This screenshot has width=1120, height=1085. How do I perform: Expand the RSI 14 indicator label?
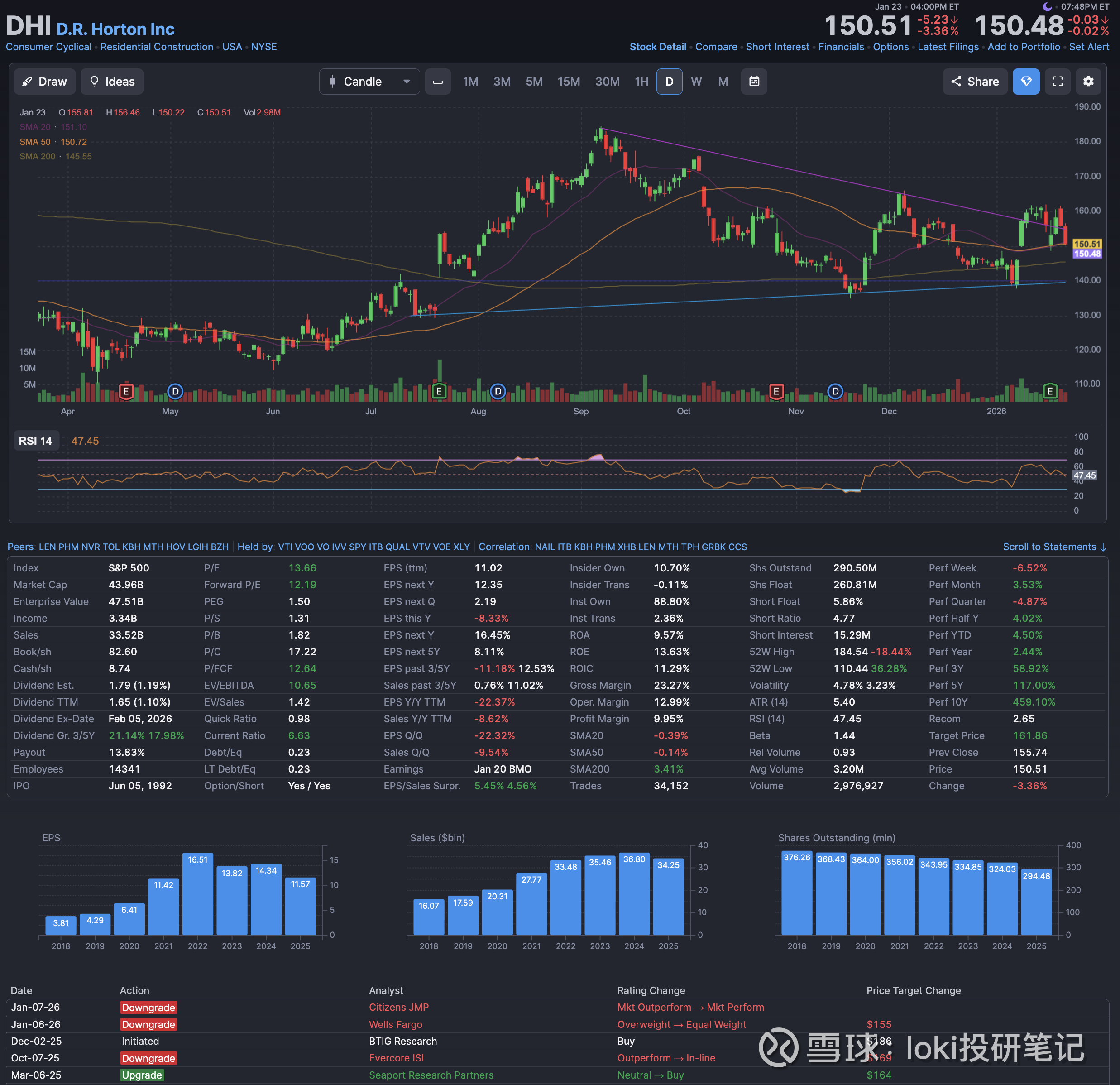point(35,441)
